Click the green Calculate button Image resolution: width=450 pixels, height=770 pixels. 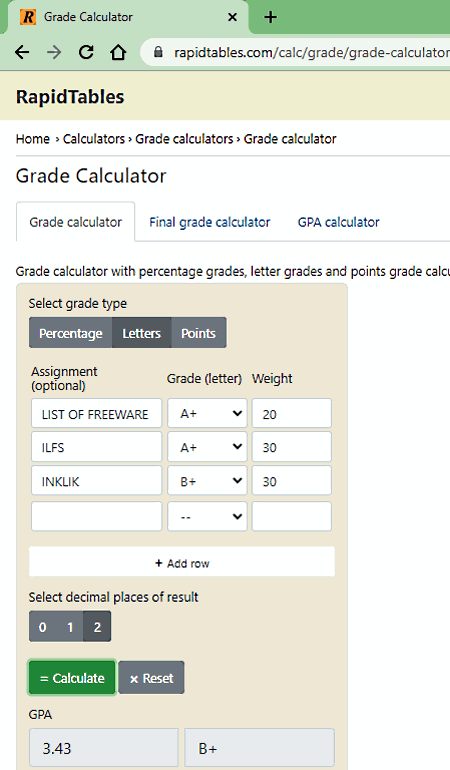(x=72, y=678)
